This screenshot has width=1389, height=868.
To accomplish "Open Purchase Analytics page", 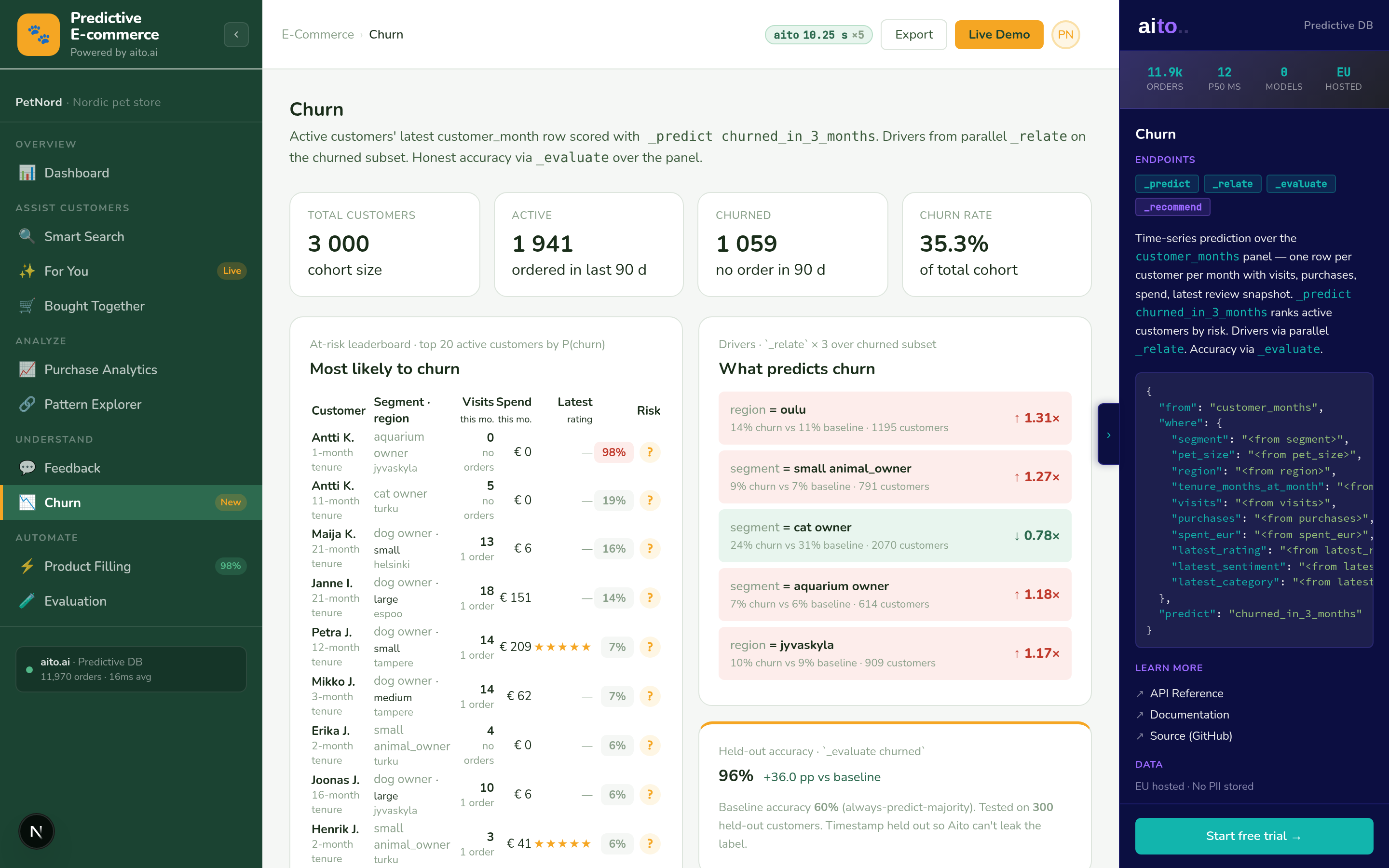I will (131, 370).
